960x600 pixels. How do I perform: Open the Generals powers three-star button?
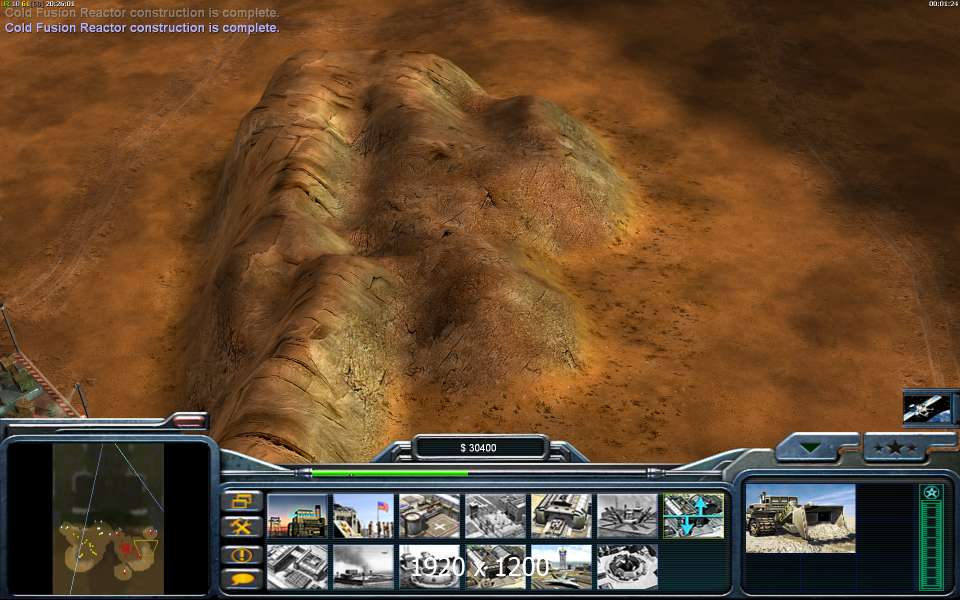click(896, 448)
